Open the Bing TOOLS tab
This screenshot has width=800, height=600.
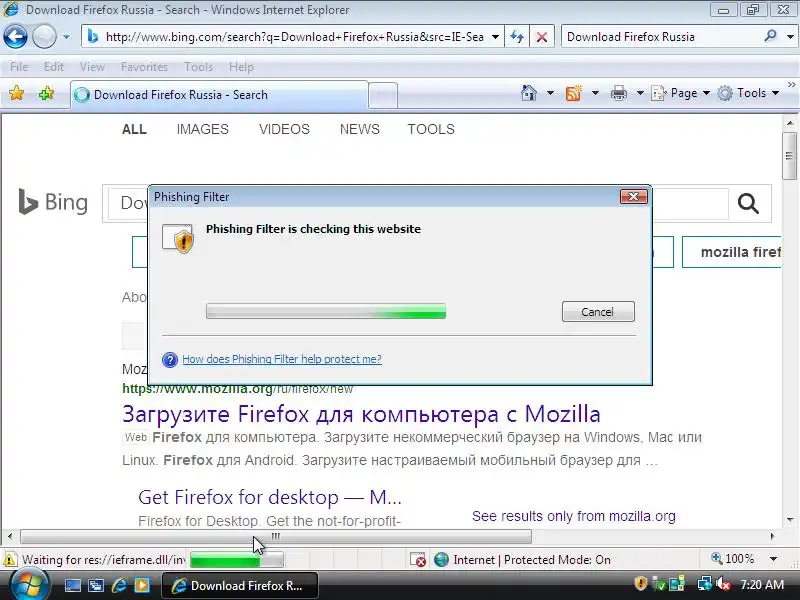(431, 129)
